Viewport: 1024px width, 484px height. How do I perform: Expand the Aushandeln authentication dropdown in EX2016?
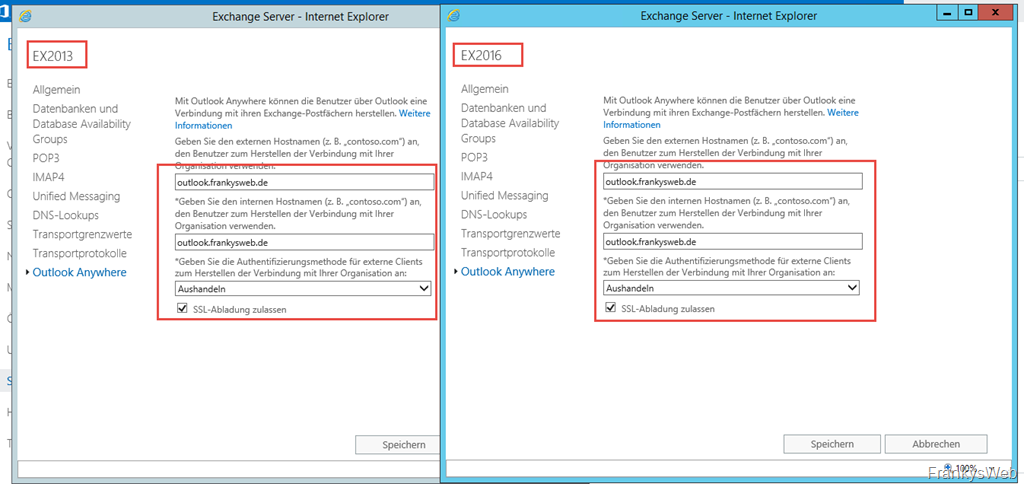tap(732, 287)
